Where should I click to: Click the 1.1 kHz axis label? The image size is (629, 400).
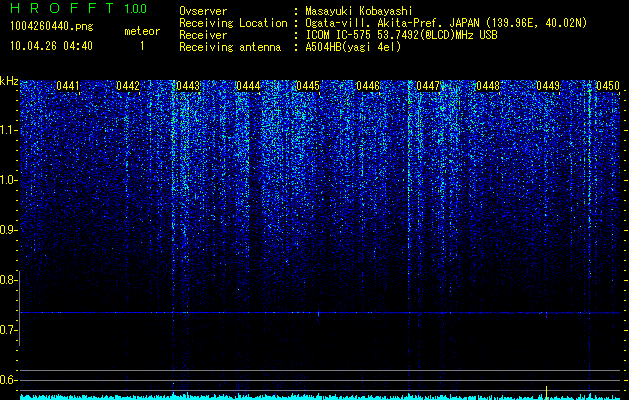pos(9,130)
